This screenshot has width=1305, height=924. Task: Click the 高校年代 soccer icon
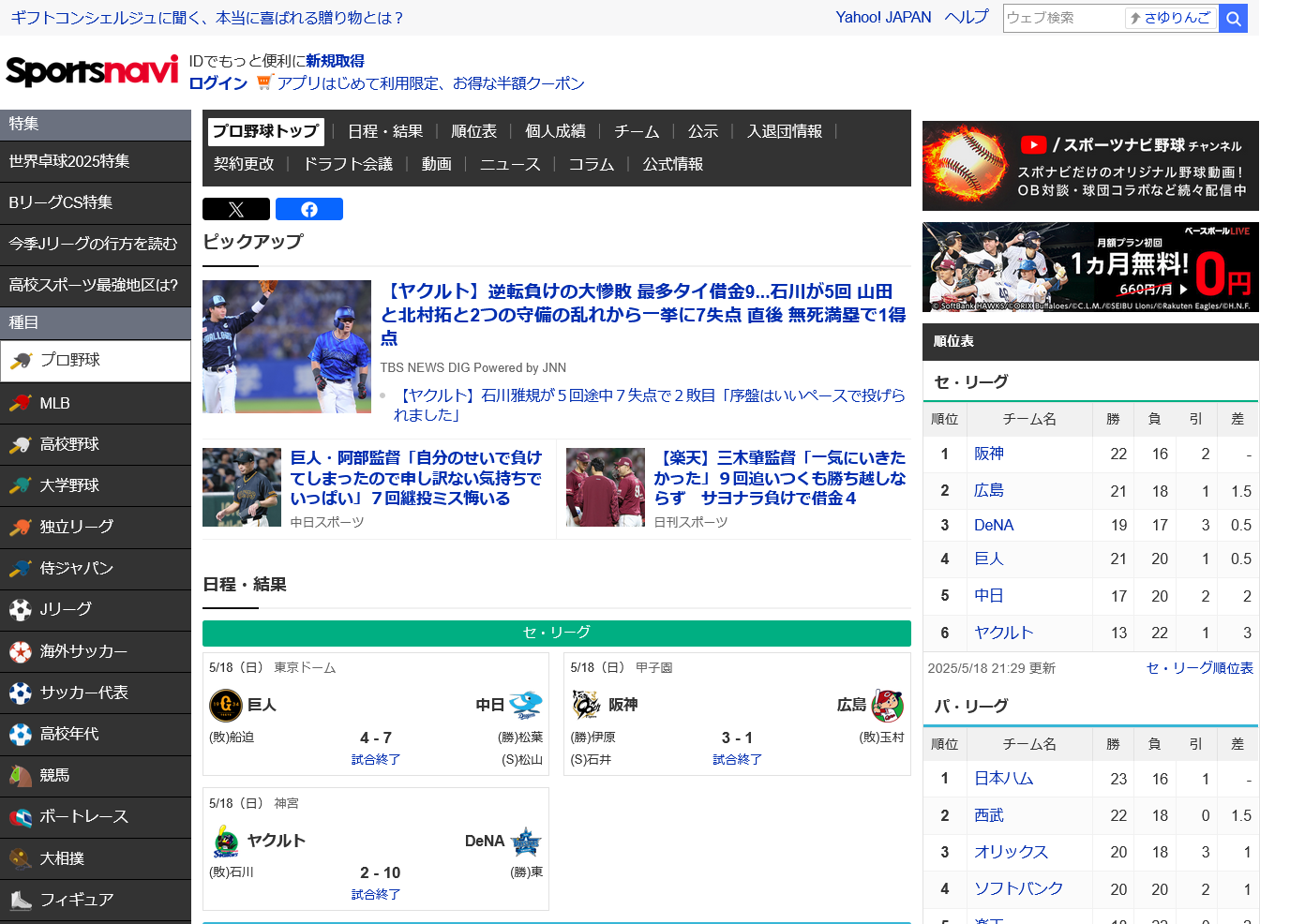point(21,734)
